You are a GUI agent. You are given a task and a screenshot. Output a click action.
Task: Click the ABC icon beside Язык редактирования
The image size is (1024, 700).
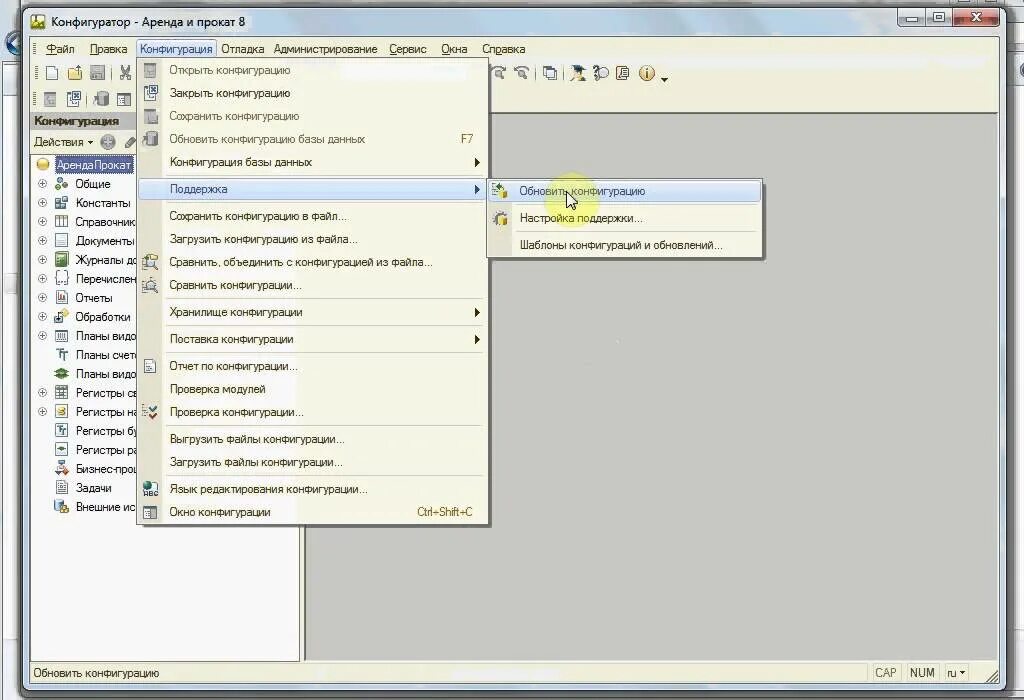coord(150,489)
